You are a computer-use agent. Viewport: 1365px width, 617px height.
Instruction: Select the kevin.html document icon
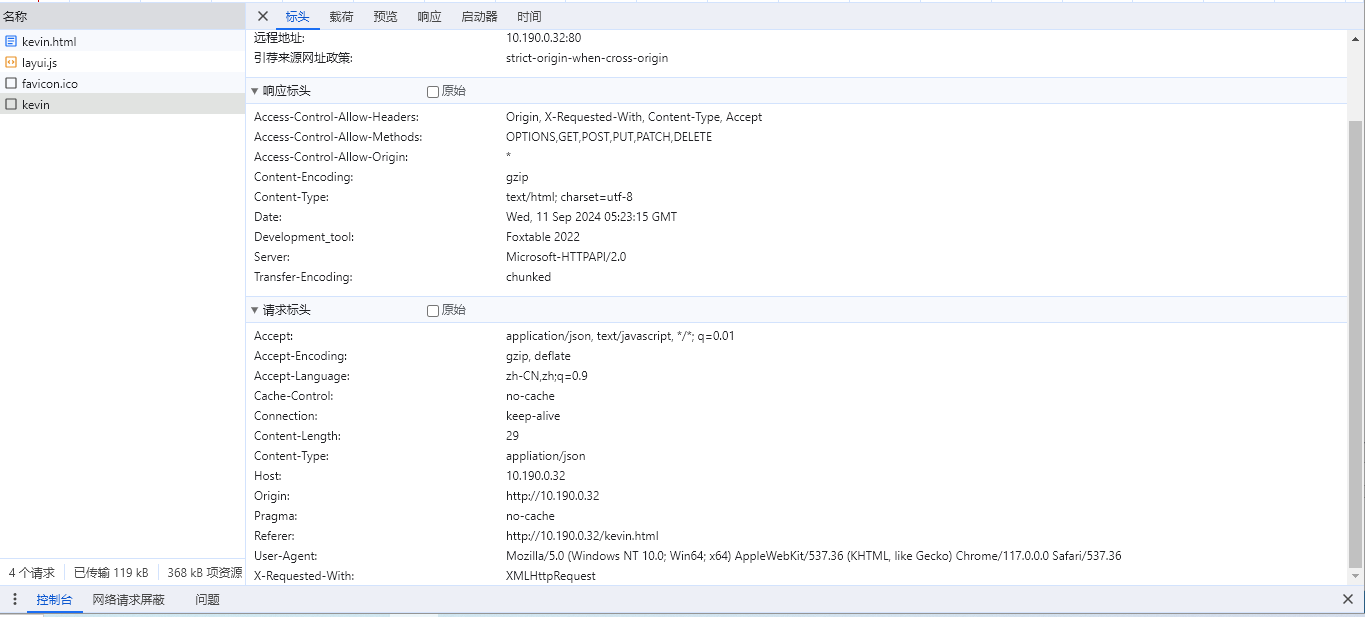11,42
